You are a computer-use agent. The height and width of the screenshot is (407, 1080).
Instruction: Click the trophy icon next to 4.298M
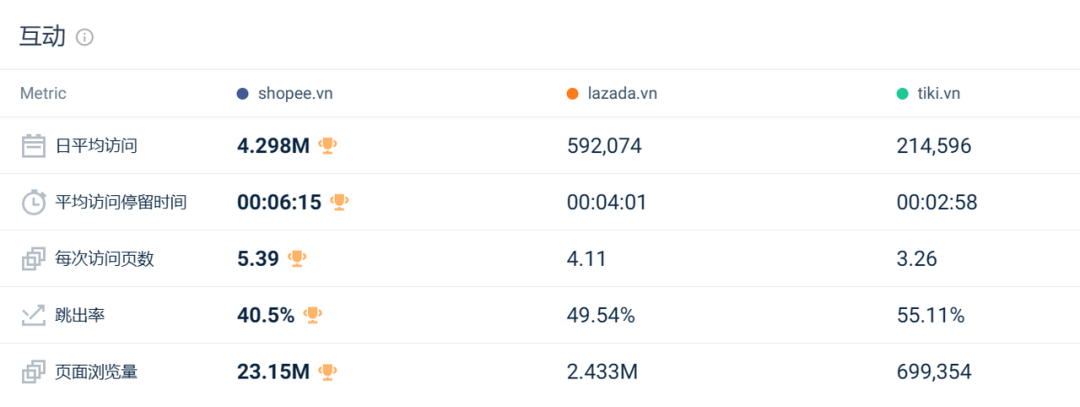click(x=328, y=145)
